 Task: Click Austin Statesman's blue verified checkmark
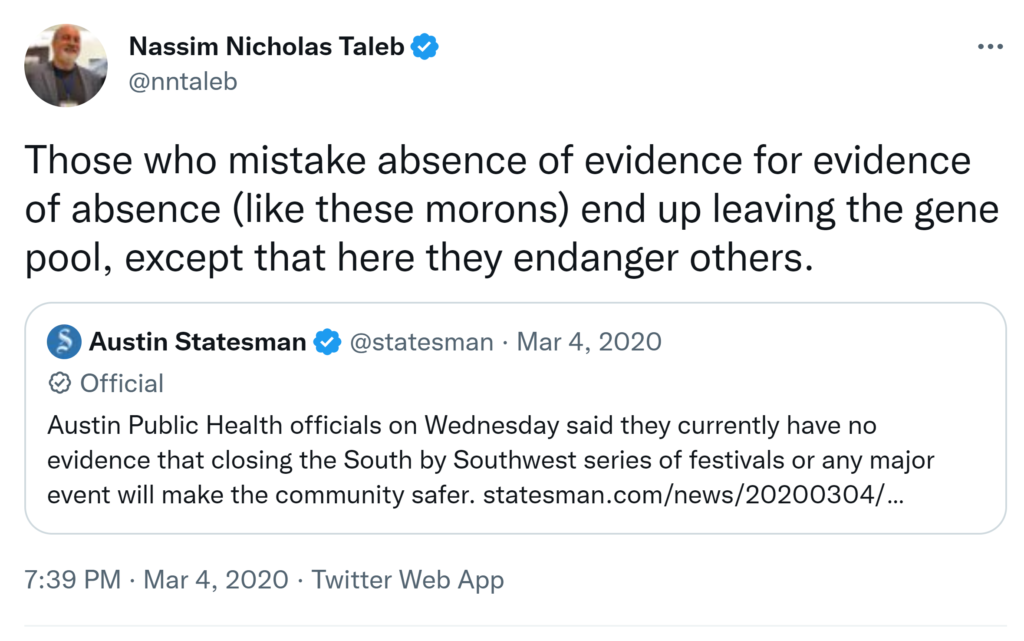pos(327,342)
